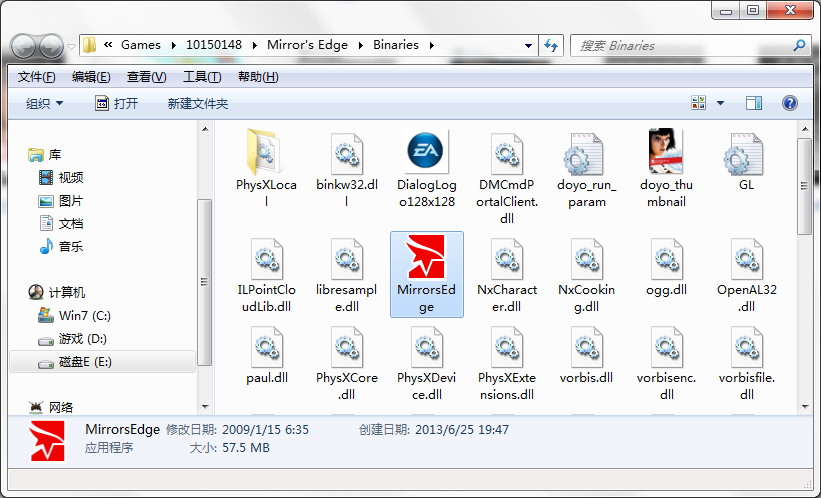The image size is (821, 498).
Task: Click the 修改日期 value in details pane
Action: pos(265,430)
